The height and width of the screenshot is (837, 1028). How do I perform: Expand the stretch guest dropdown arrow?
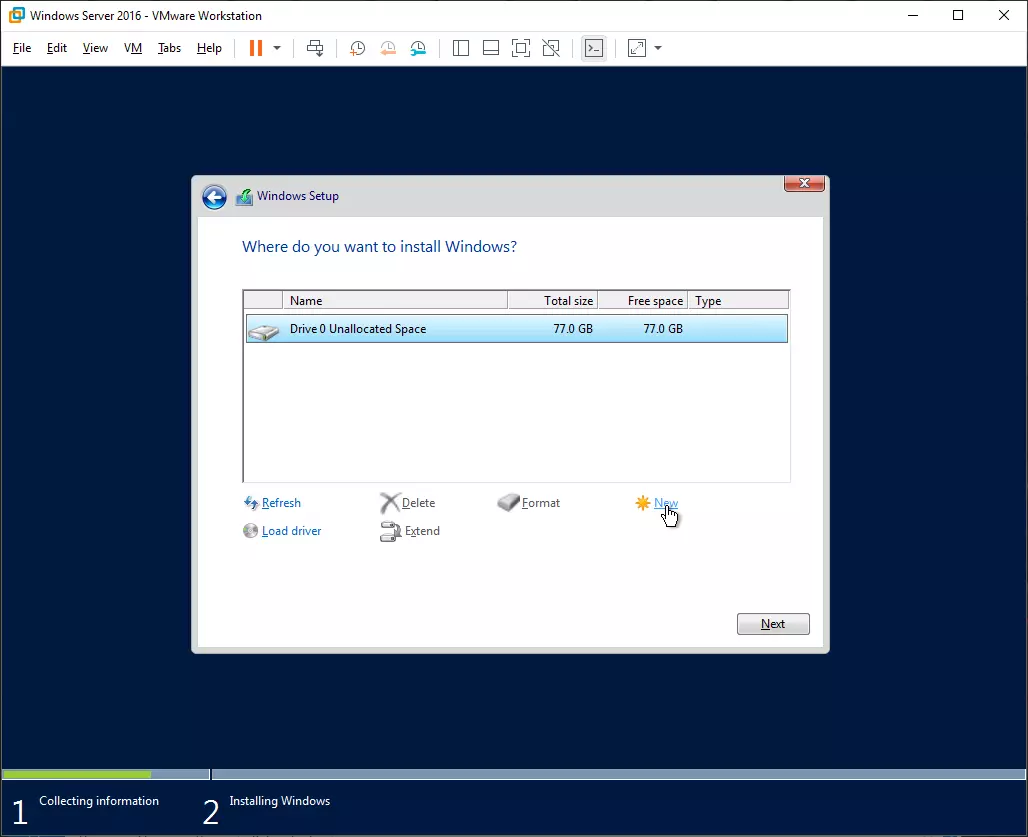point(658,48)
